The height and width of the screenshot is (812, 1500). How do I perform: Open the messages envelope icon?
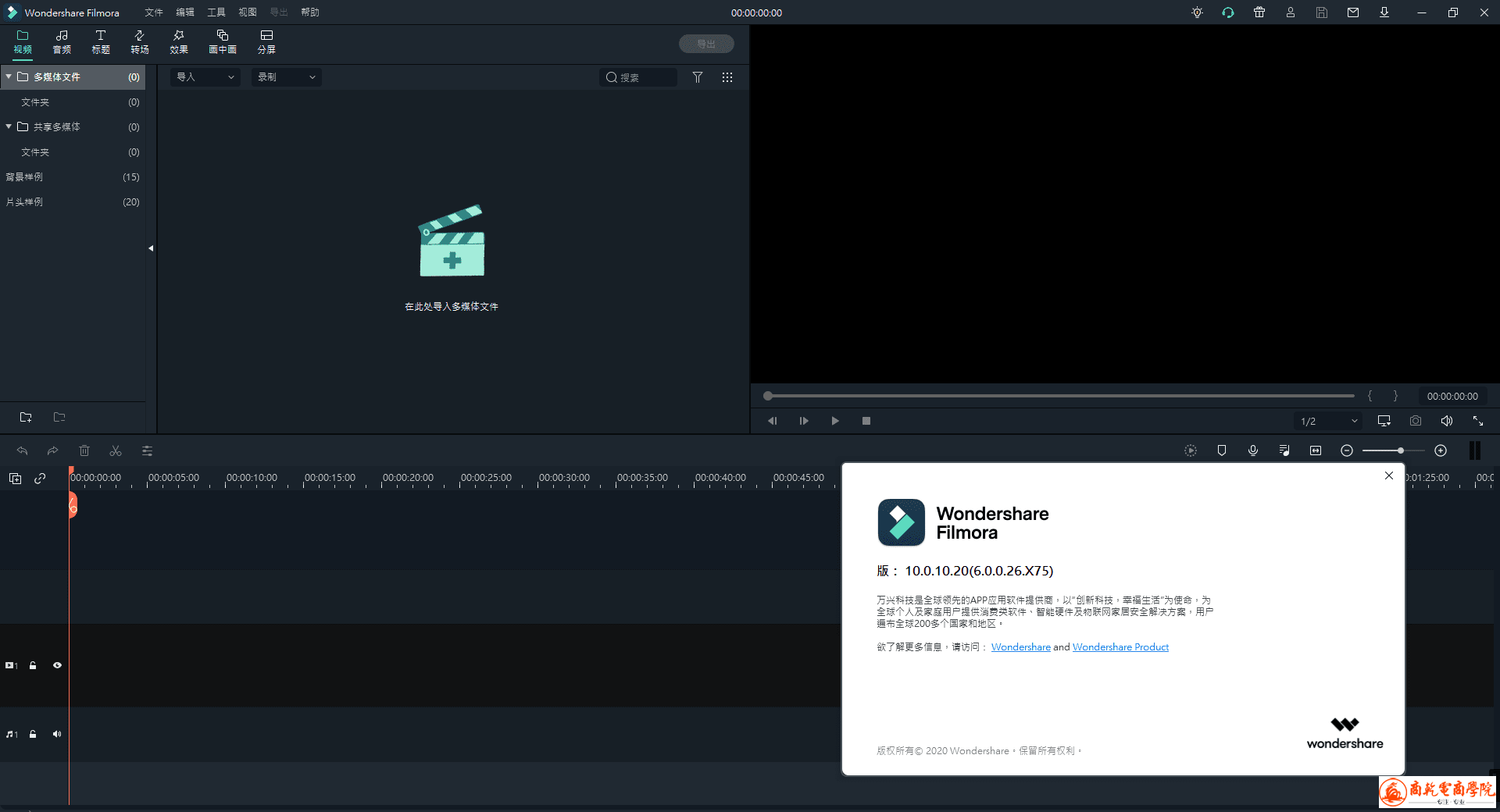[1353, 12]
